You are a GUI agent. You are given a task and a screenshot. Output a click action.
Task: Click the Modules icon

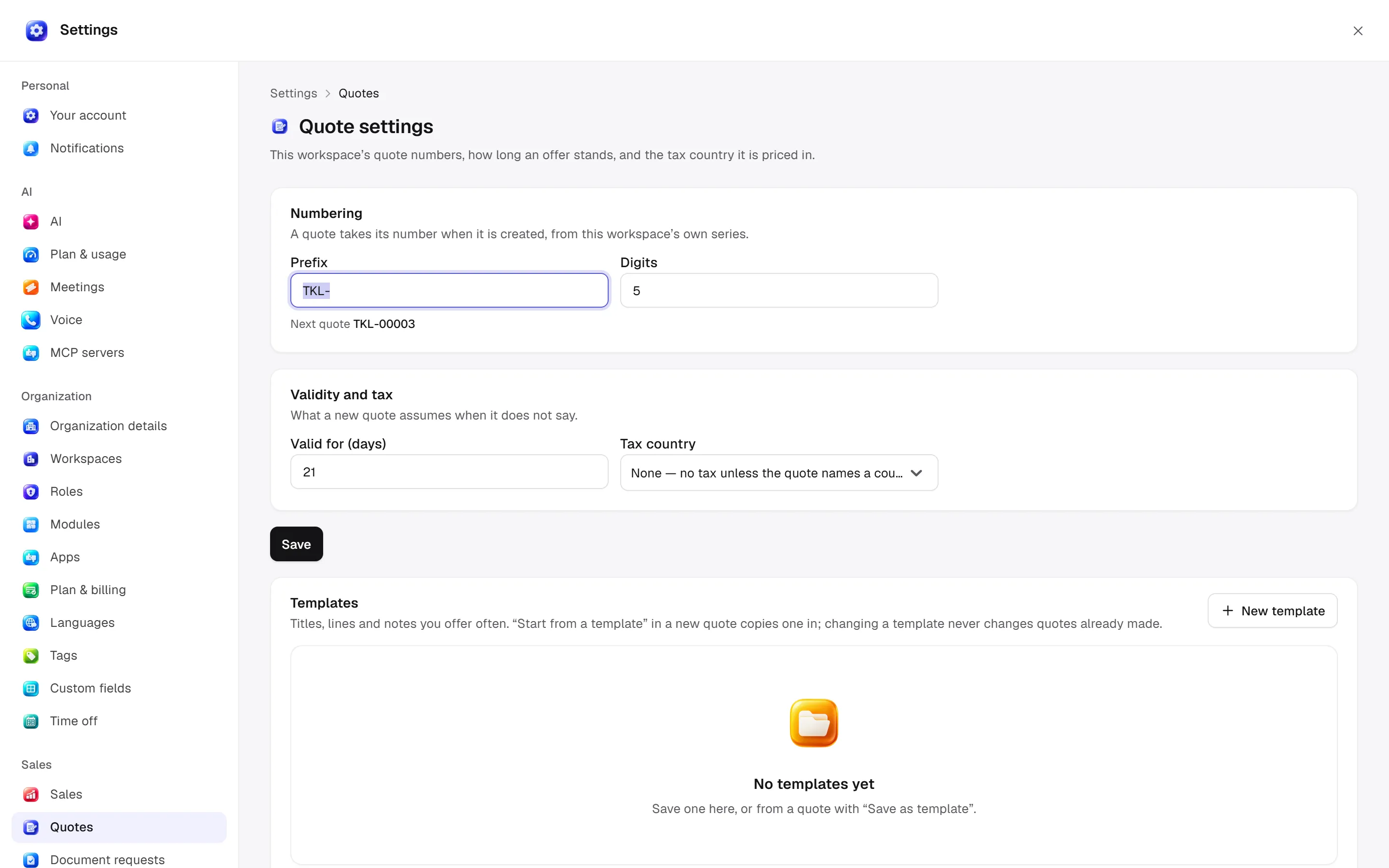(31, 524)
